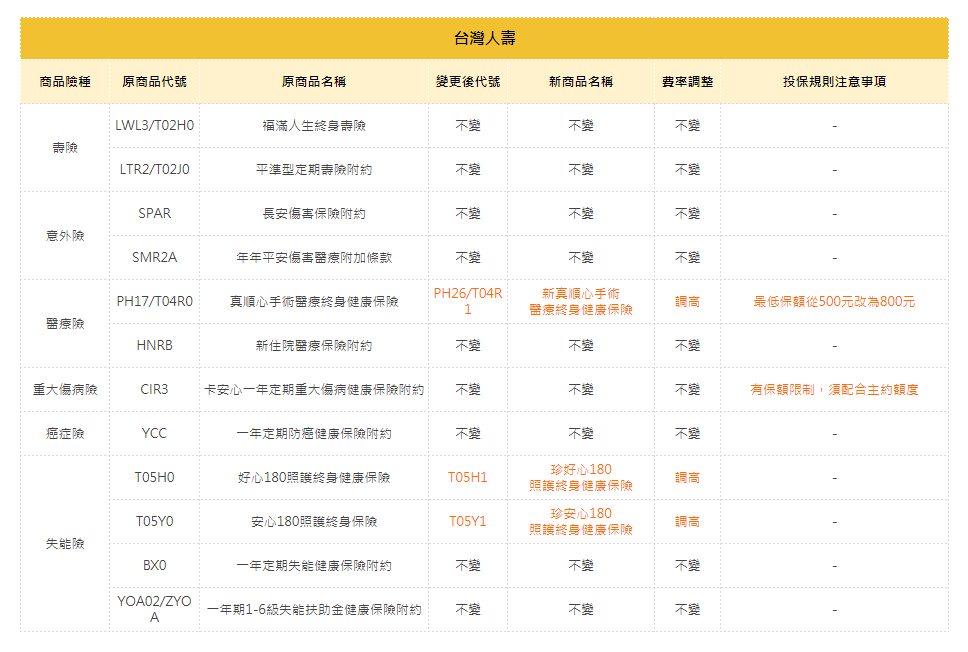
Task: Click 費率調整 不變 in the YCC row
Action: pyautogui.click(x=687, y=433)
